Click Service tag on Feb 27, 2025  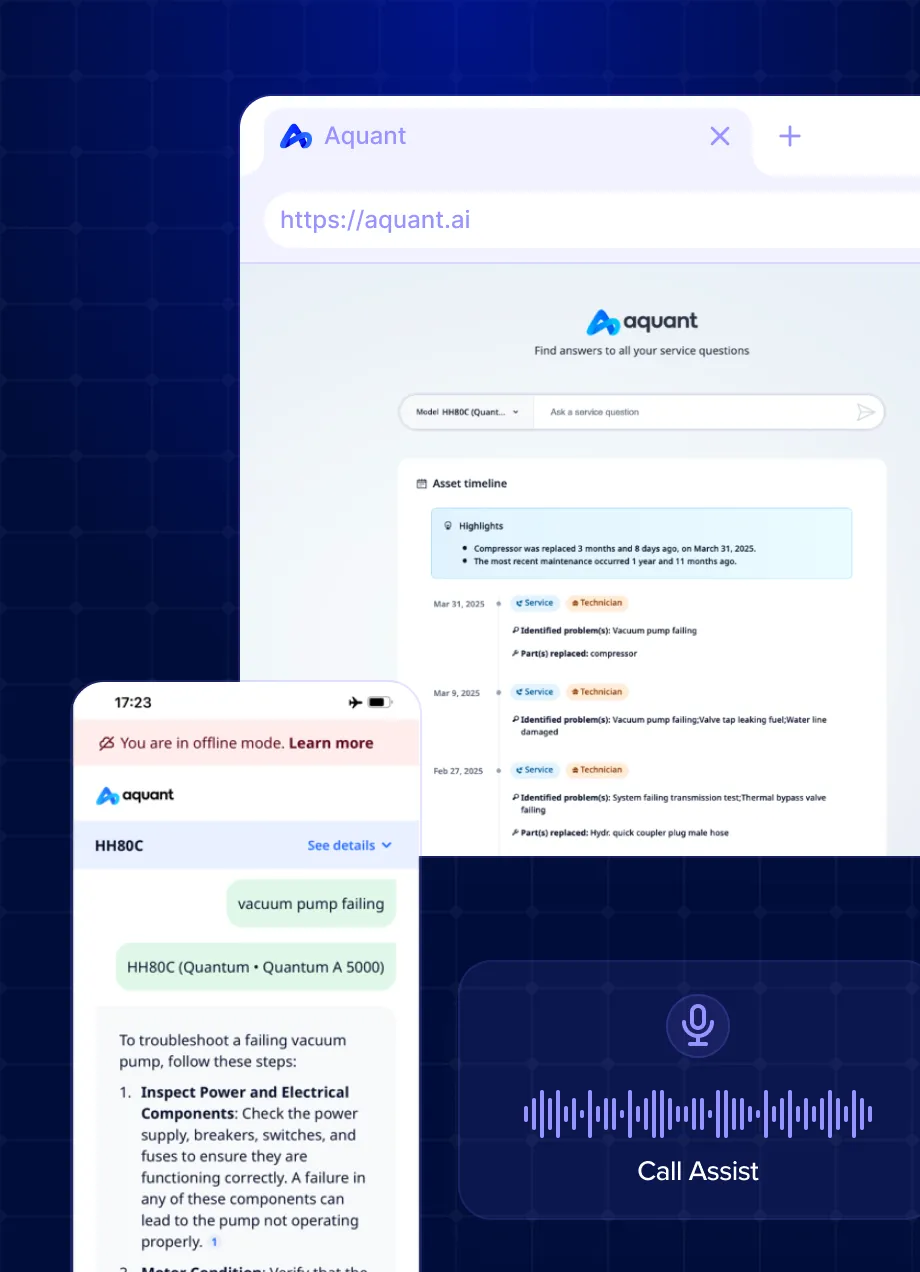(535, 770)
